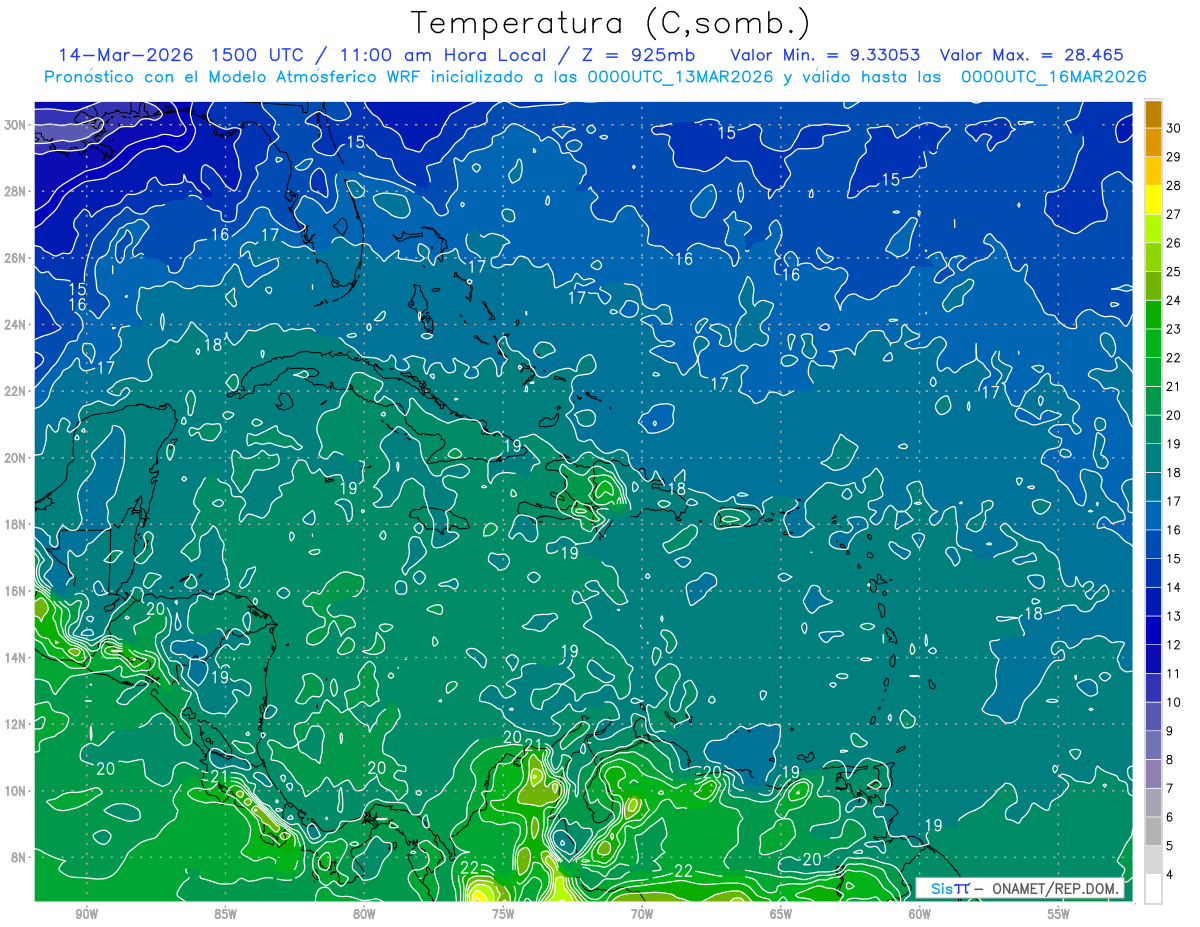The image size is (1200, 927).
Task: Click 'Valor Min. = 9.33053' text
Action: click(x=826, y=55)
